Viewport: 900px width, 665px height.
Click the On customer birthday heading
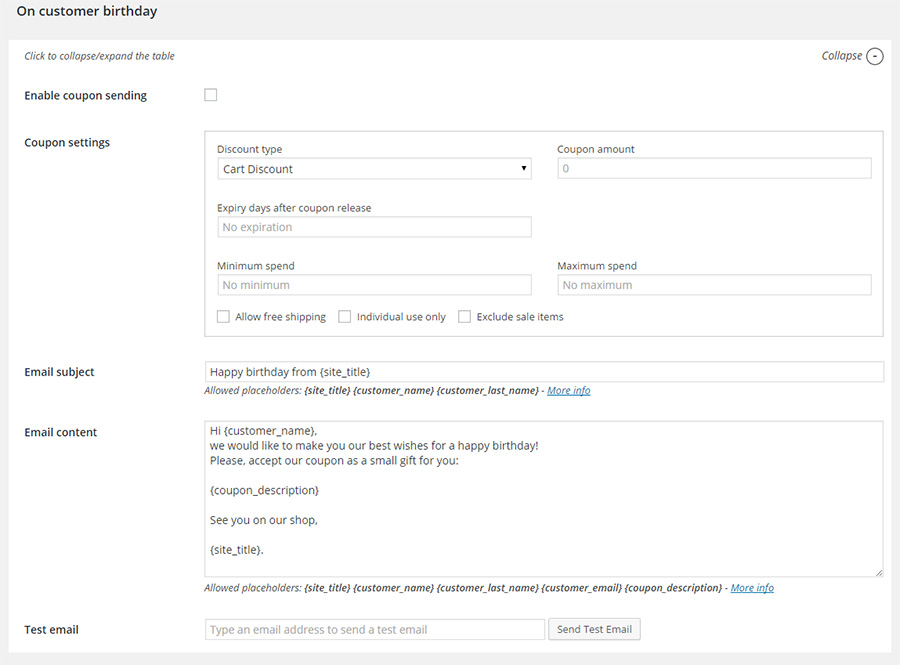click(87, 12)
